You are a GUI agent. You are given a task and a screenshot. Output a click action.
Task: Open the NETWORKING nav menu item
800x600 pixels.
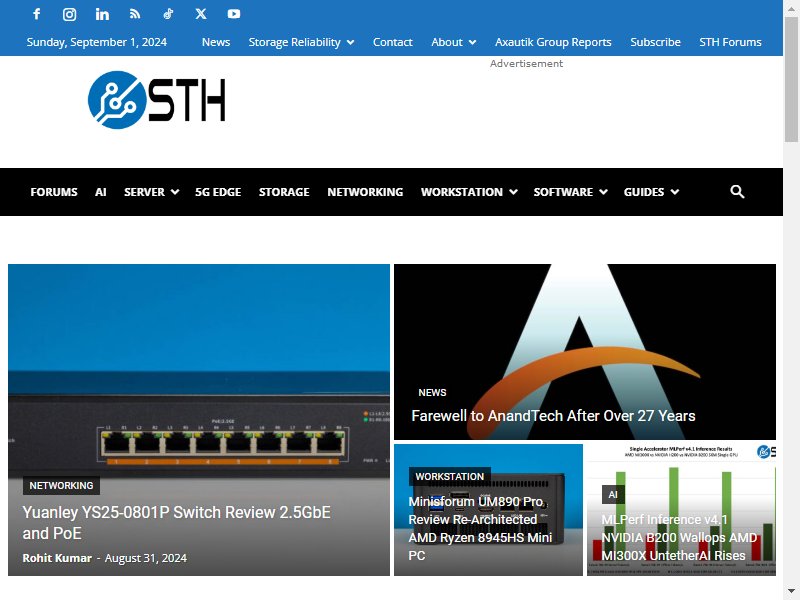[x=365, y=192]
